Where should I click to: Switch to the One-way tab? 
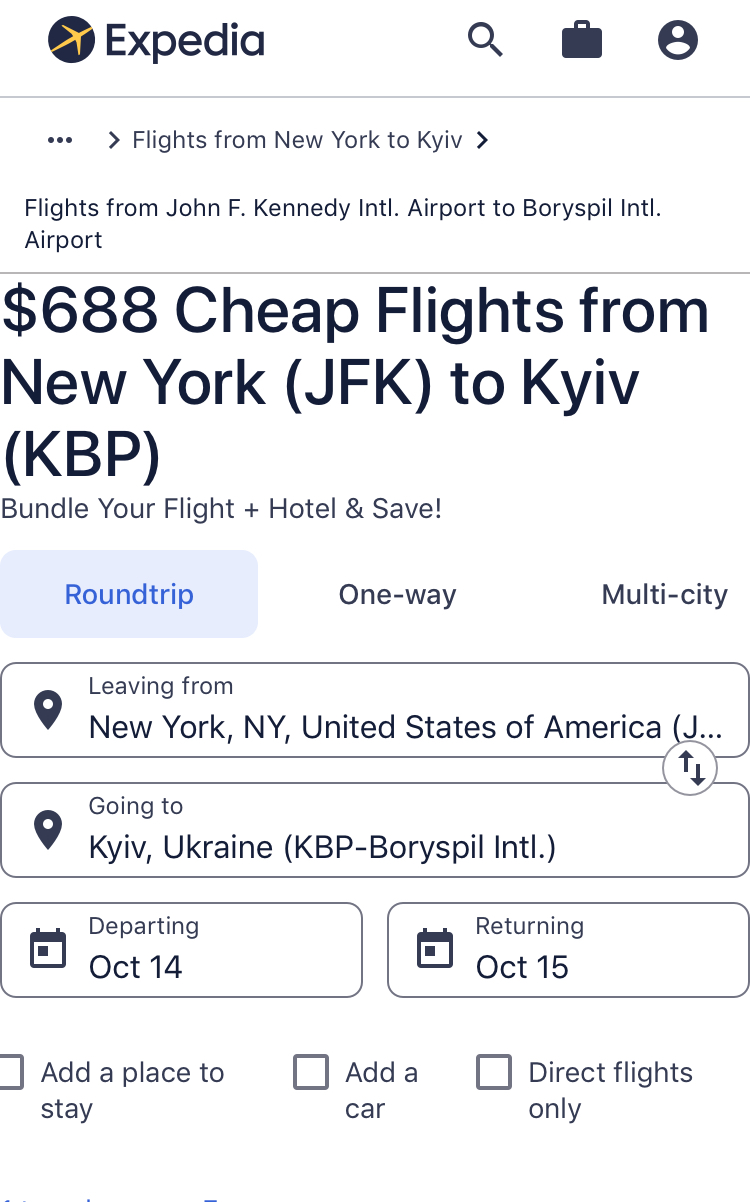point(397,594)
